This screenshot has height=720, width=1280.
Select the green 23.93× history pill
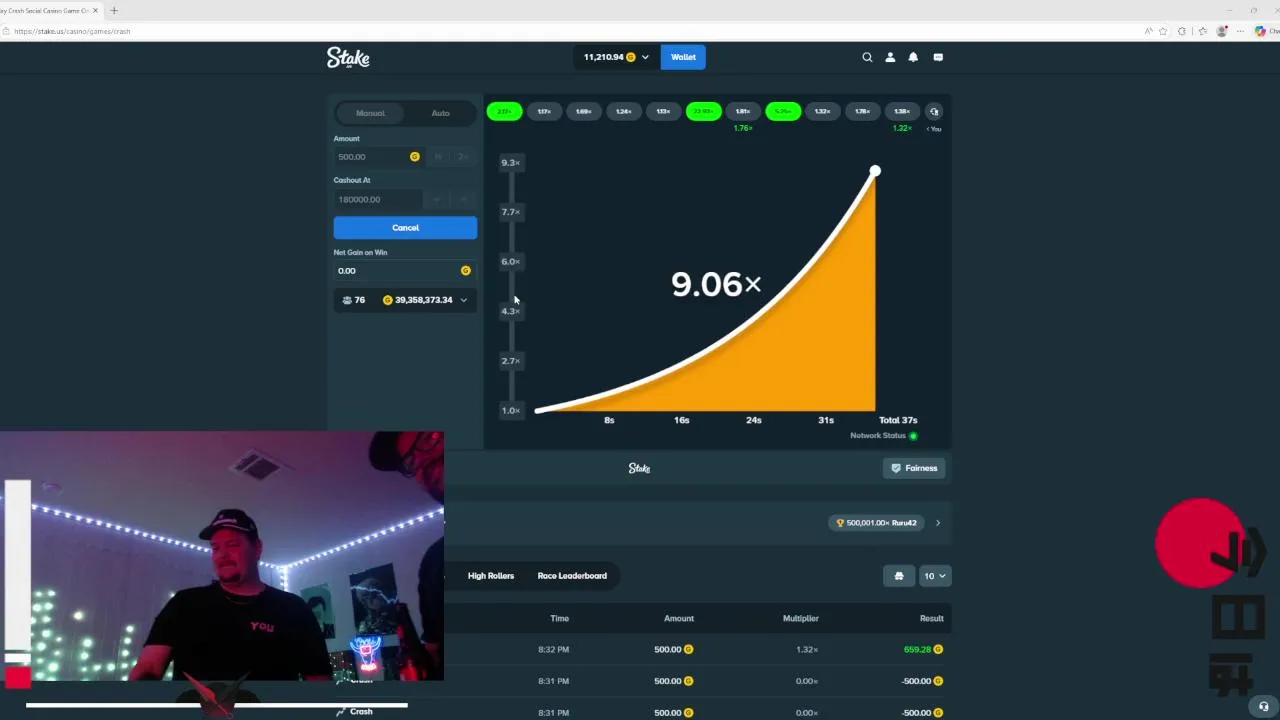point(703,112)
